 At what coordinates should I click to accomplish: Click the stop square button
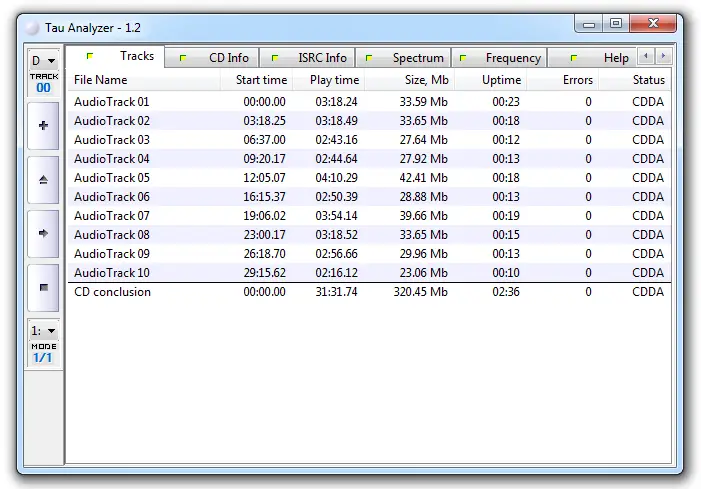pos(43,287)
